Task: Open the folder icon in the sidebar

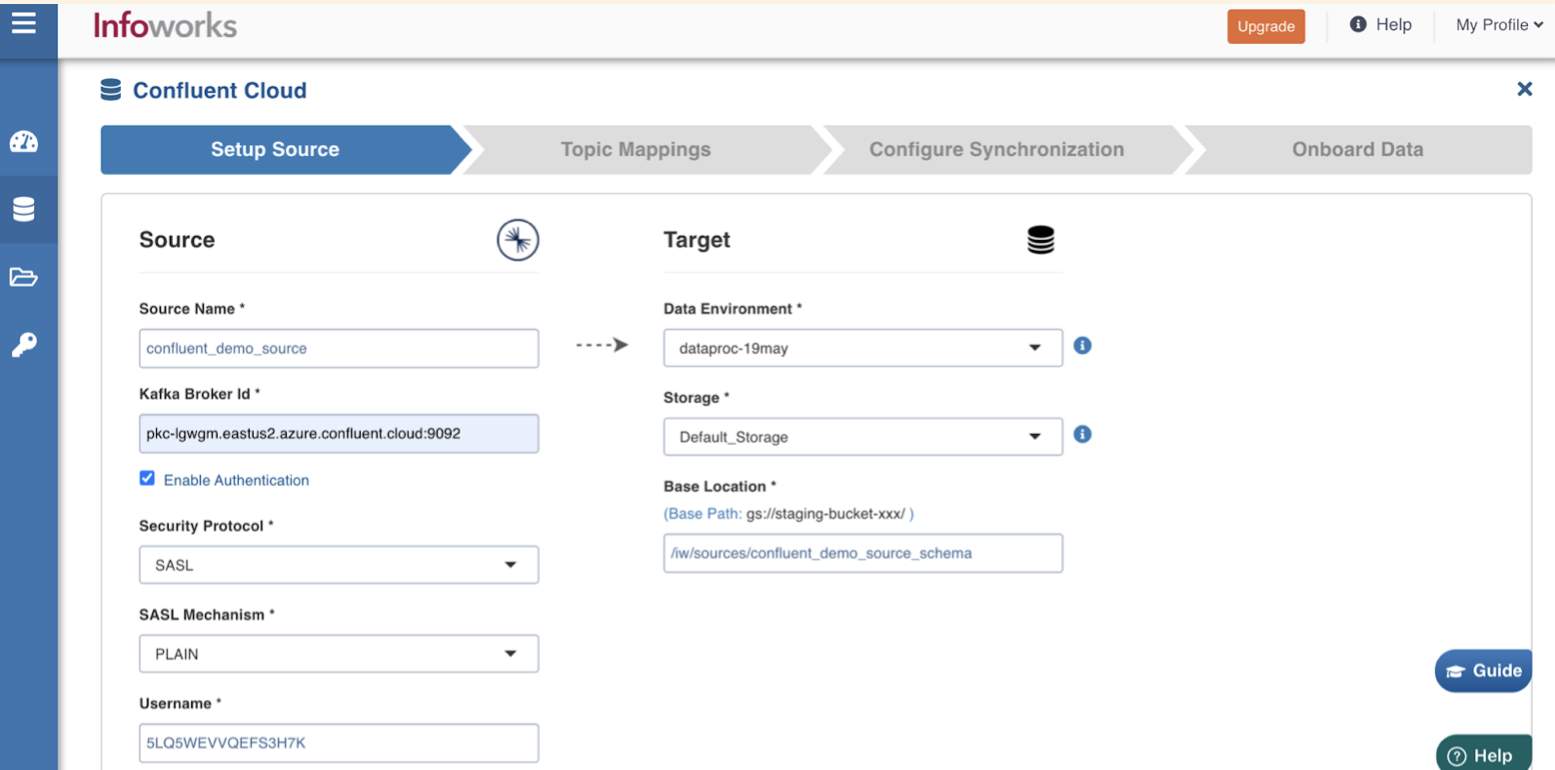Action: point(23,277)
